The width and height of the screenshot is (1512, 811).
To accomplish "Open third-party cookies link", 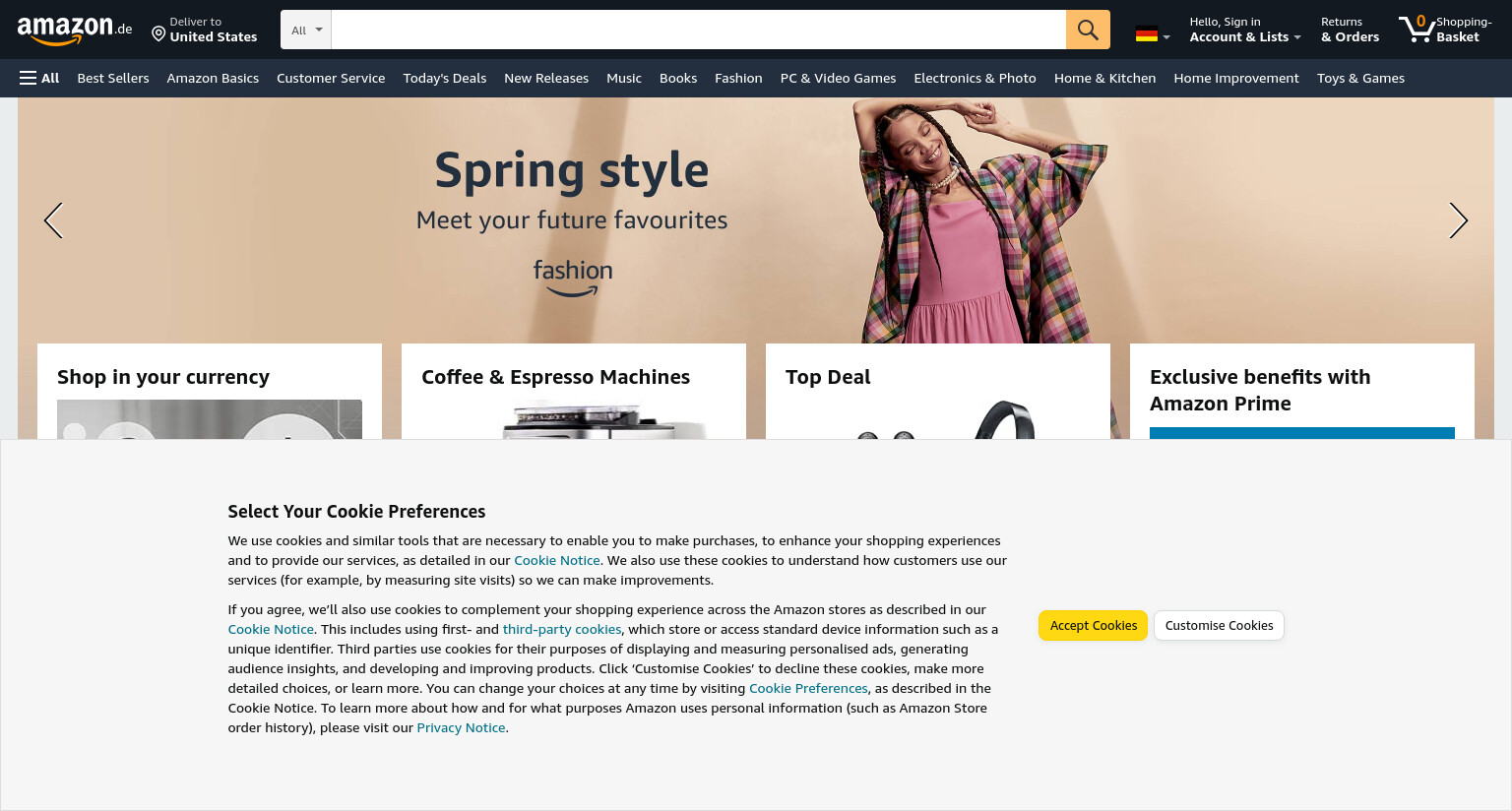I will tap(562, 629).
